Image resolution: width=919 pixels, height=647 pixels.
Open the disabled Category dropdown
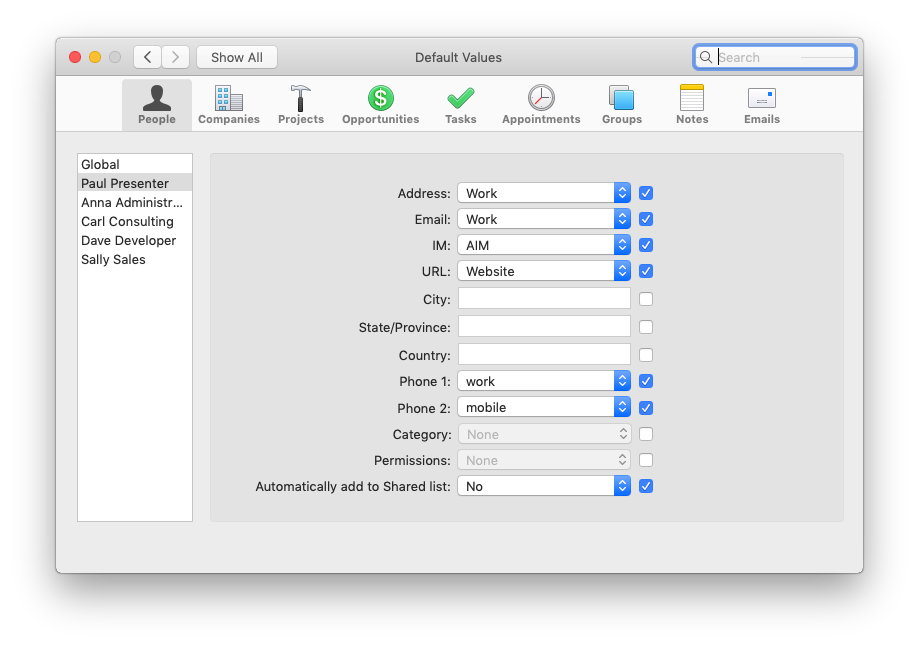(x=544, y=434)
